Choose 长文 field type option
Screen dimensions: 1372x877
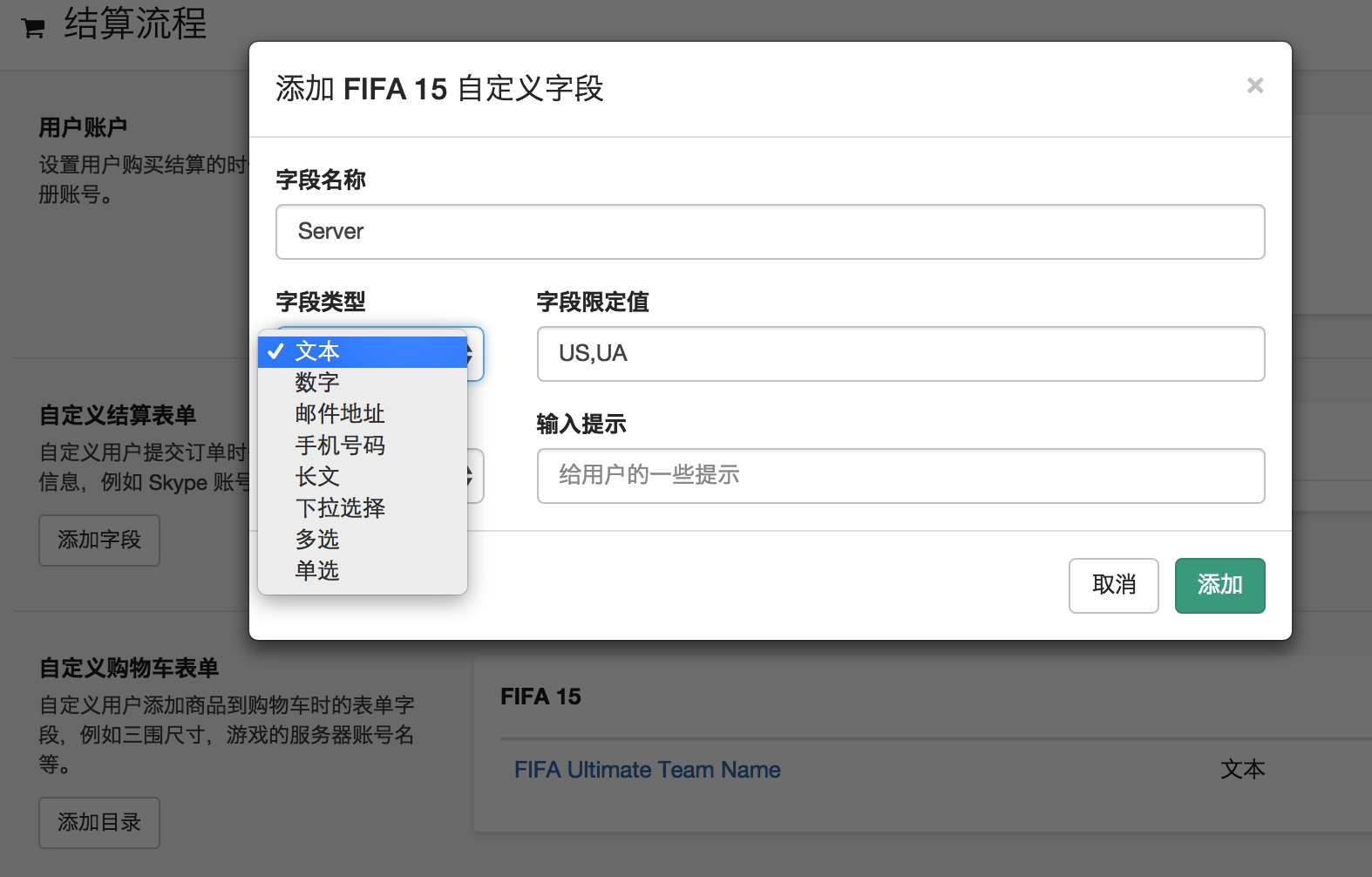[x=316, y=477]
